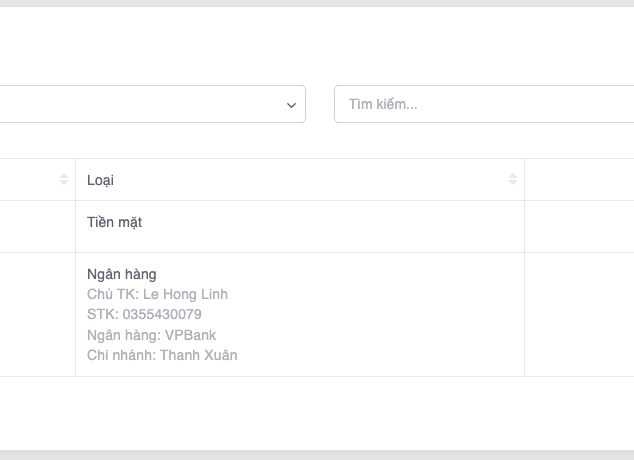
Task: Click the empty cell right of Ngân hàng details
Action: point(579,314)
